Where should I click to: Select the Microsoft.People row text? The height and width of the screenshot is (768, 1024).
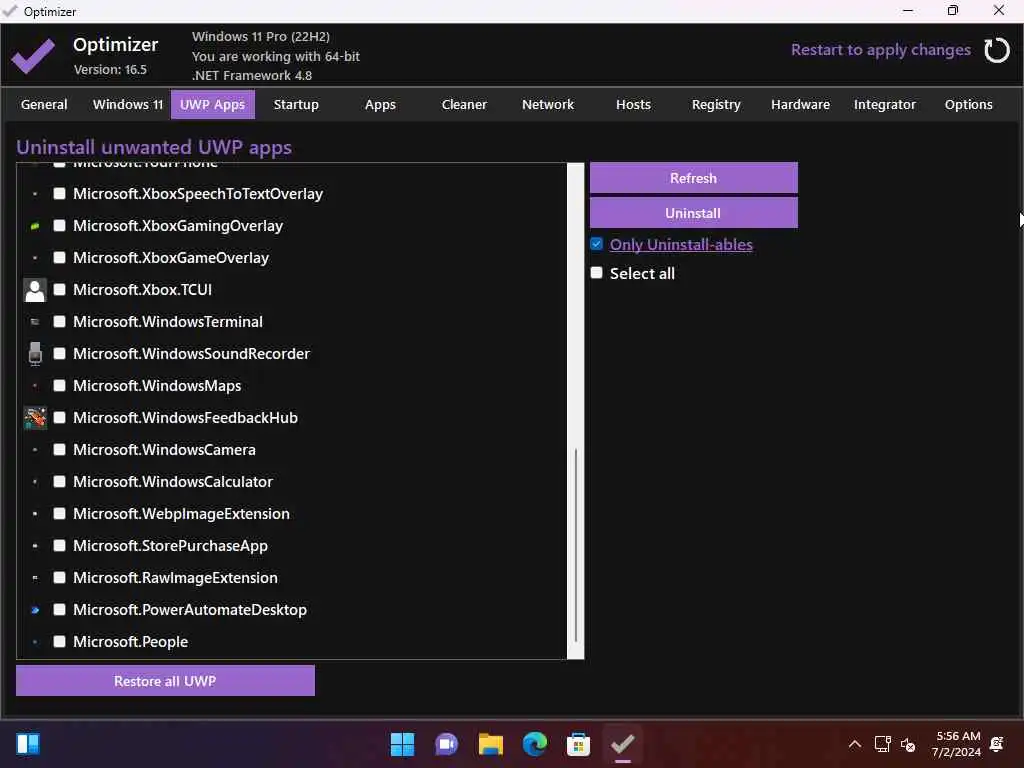pyautogui.click(x=131, y=642)
